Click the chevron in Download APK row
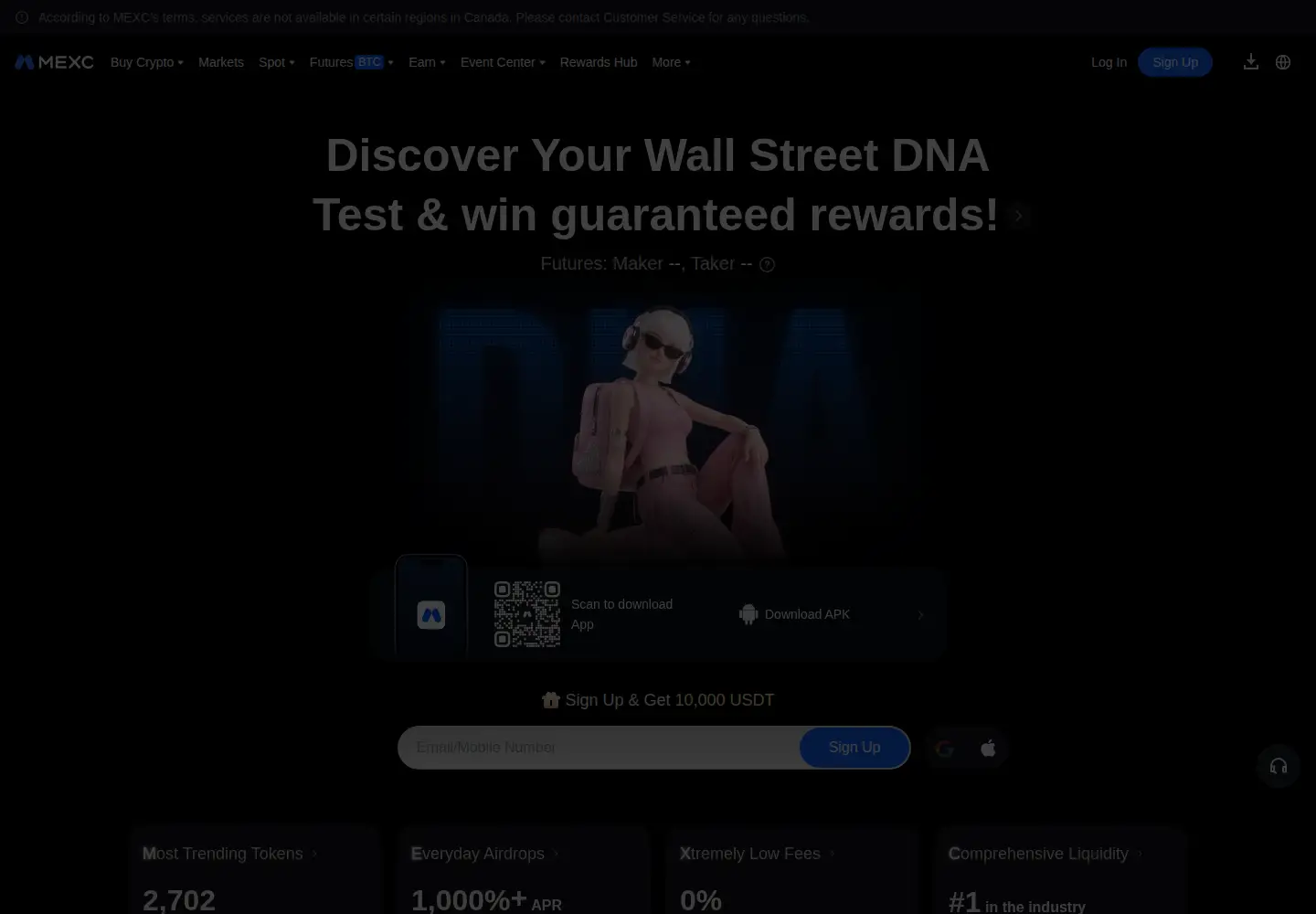The width and height of the screenshot is (1316, 914). [x=920, y=614]
